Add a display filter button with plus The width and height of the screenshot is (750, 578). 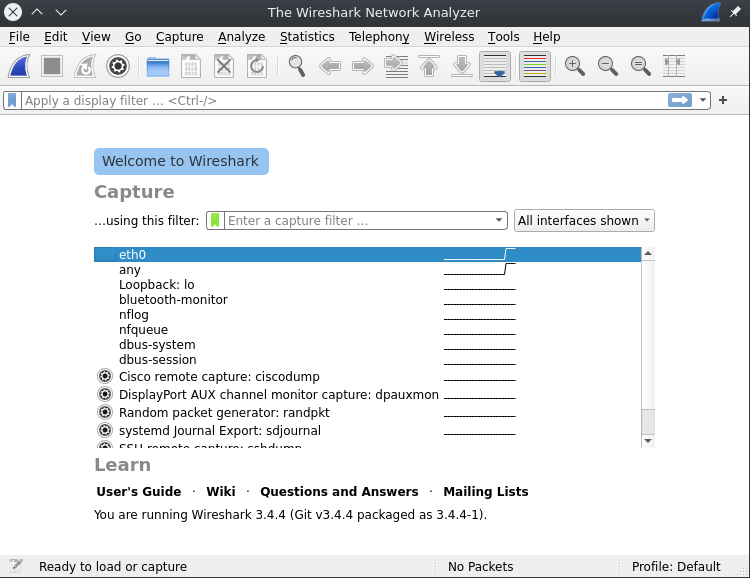723,100
